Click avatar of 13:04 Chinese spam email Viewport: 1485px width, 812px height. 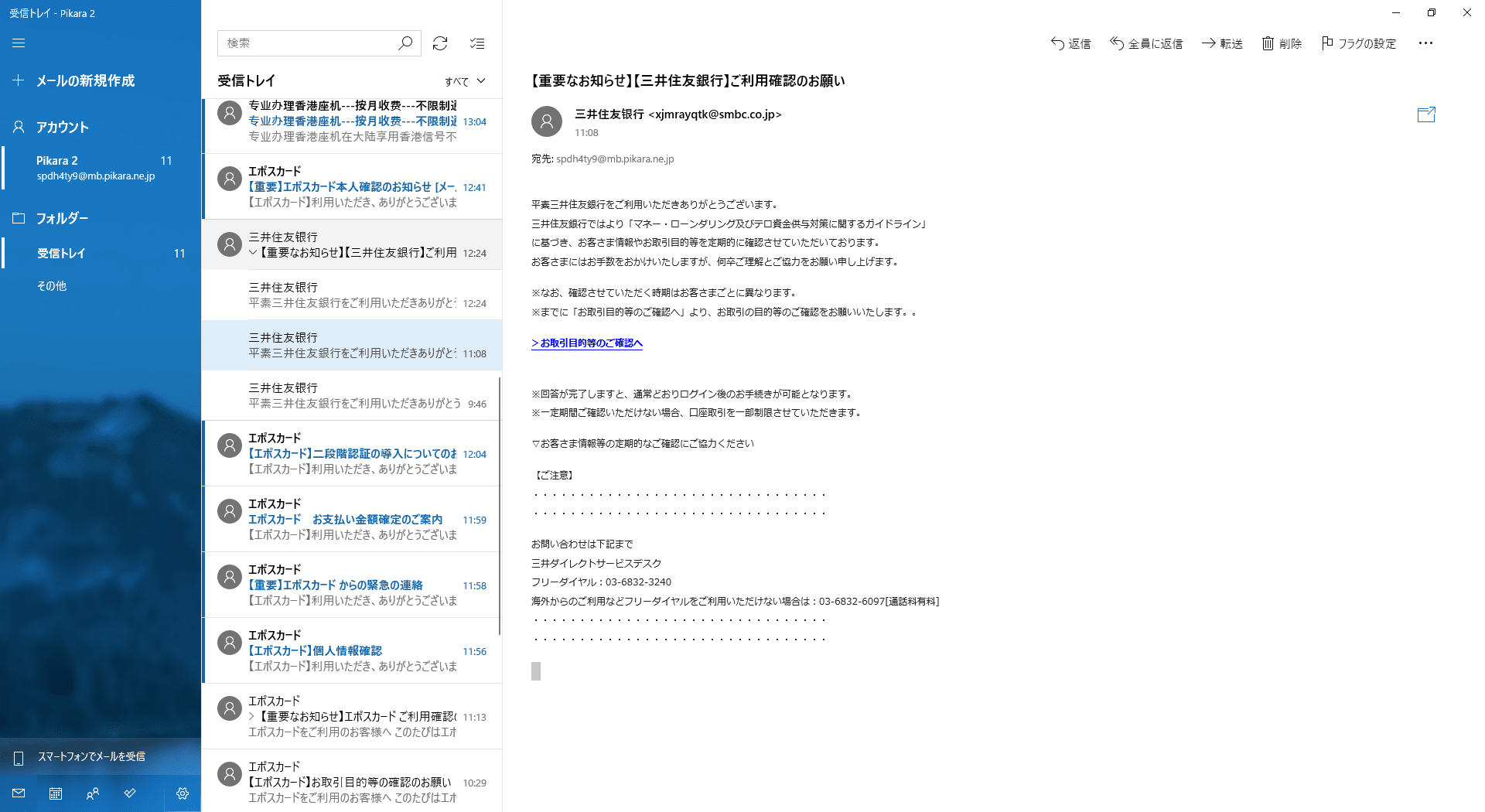click(230, 113)
